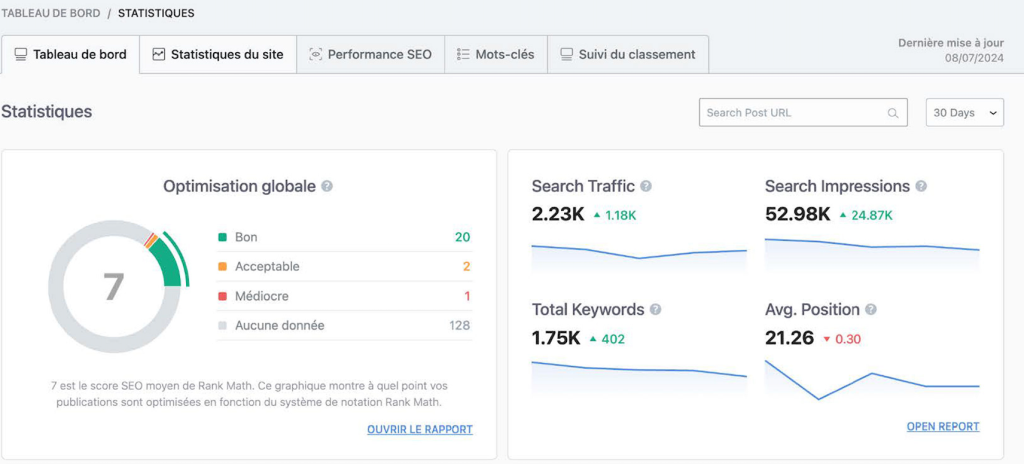Image resolution: width=1024 pixels, height=464 pixels.
Task: Click the orange Acceptable legend swatch
Action: [x=222, y=267]
